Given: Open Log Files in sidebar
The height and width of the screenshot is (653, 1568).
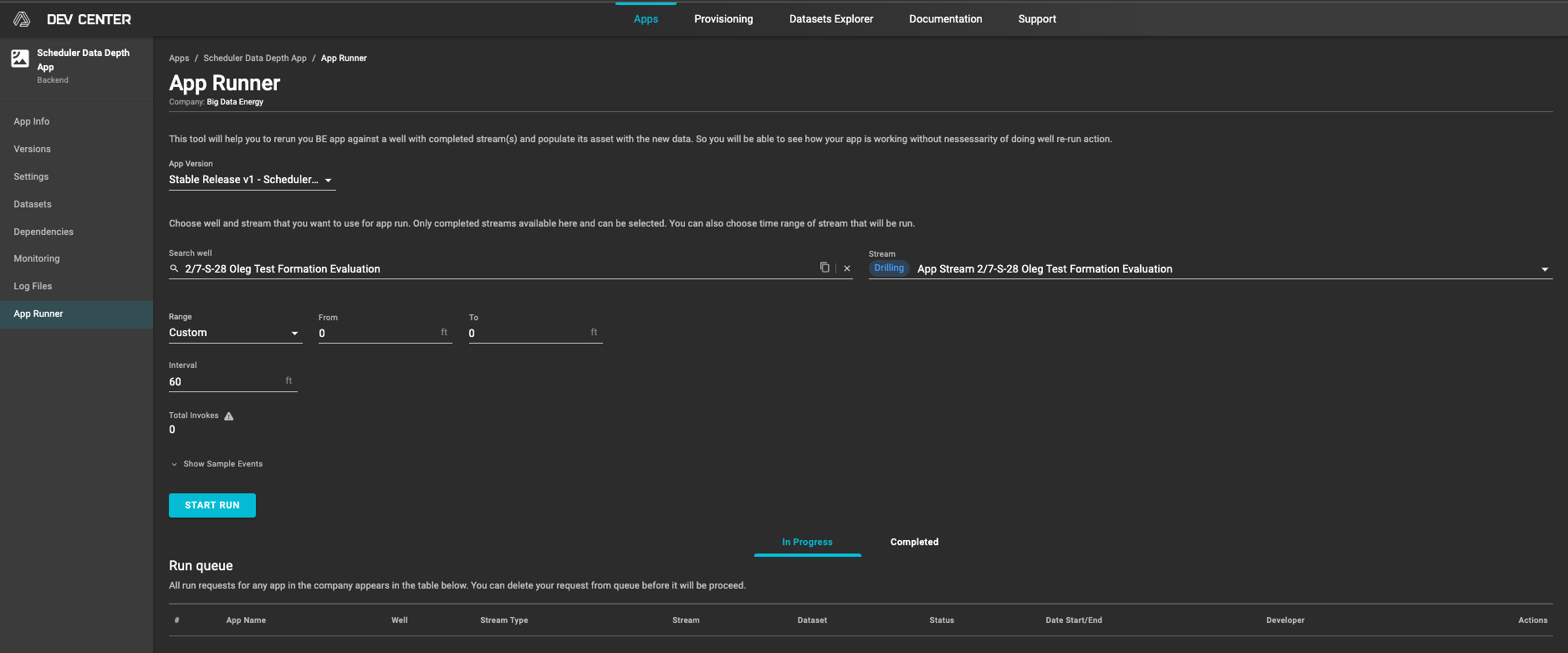Looking at the screenshot, I should [76, 286].
